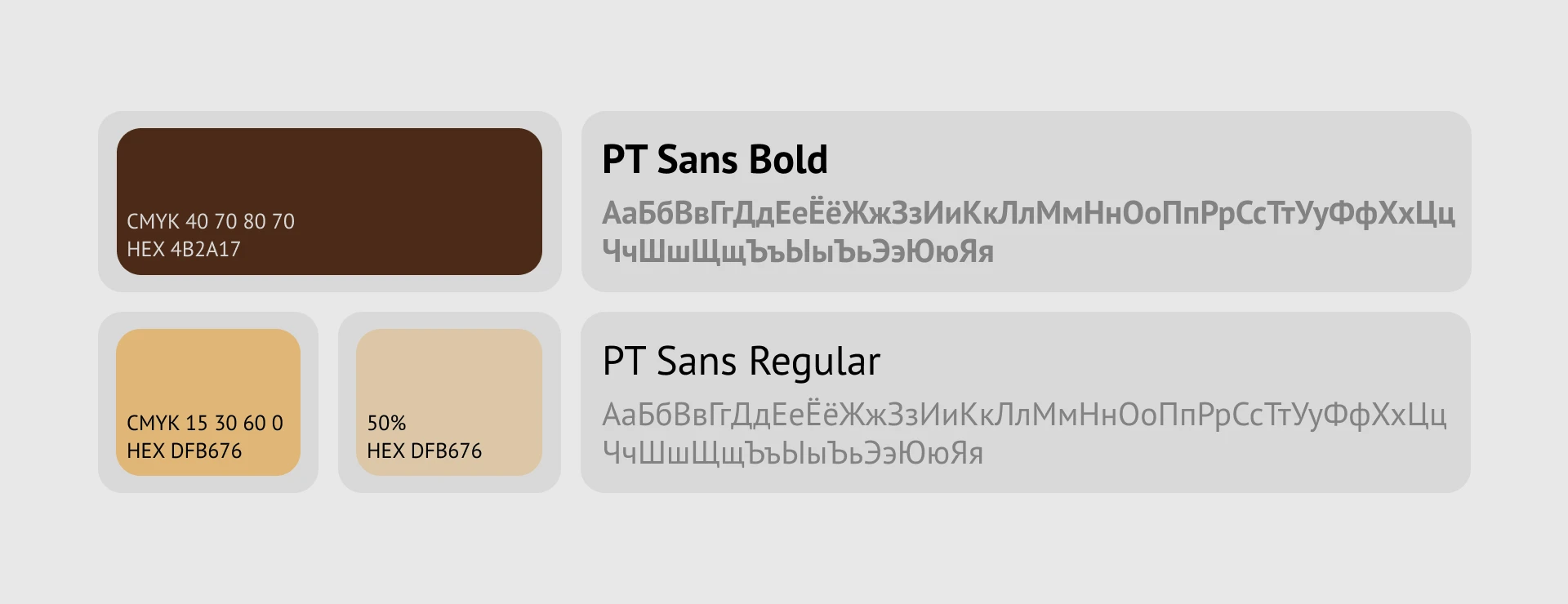Click the 'PT Sans Bold' heading
The width and height of the screenshot is (1568, 604).
pyautogui.click(x=715, y=160)
